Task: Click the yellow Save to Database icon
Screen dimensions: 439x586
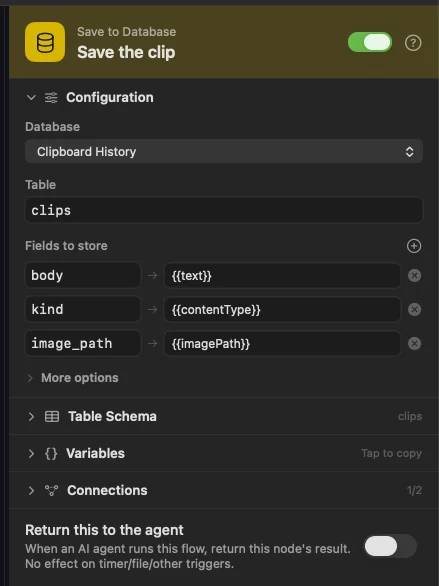Action: tap(45, 42)
